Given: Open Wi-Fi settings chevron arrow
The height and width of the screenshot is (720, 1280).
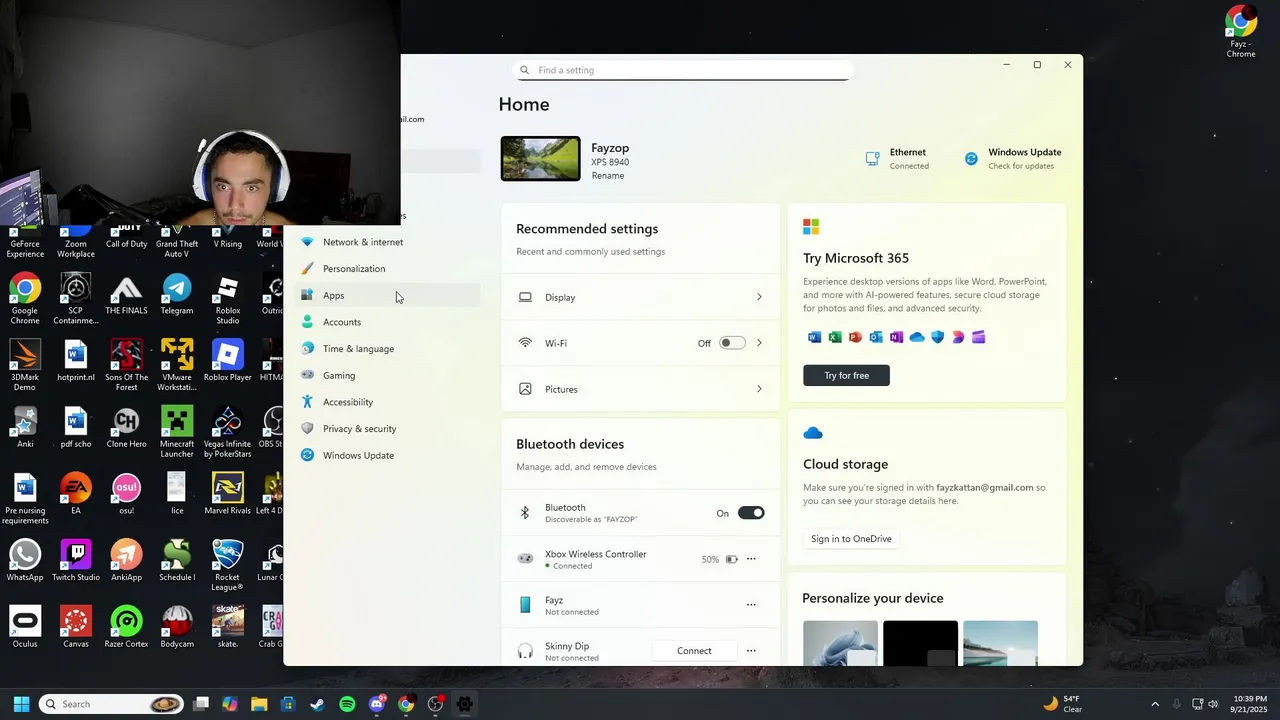Looking at the screenshot, I should 759,343.
